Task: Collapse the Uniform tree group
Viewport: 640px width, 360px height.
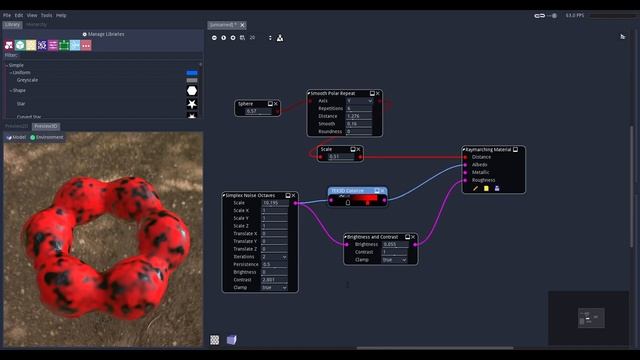Action: point(11,73)
